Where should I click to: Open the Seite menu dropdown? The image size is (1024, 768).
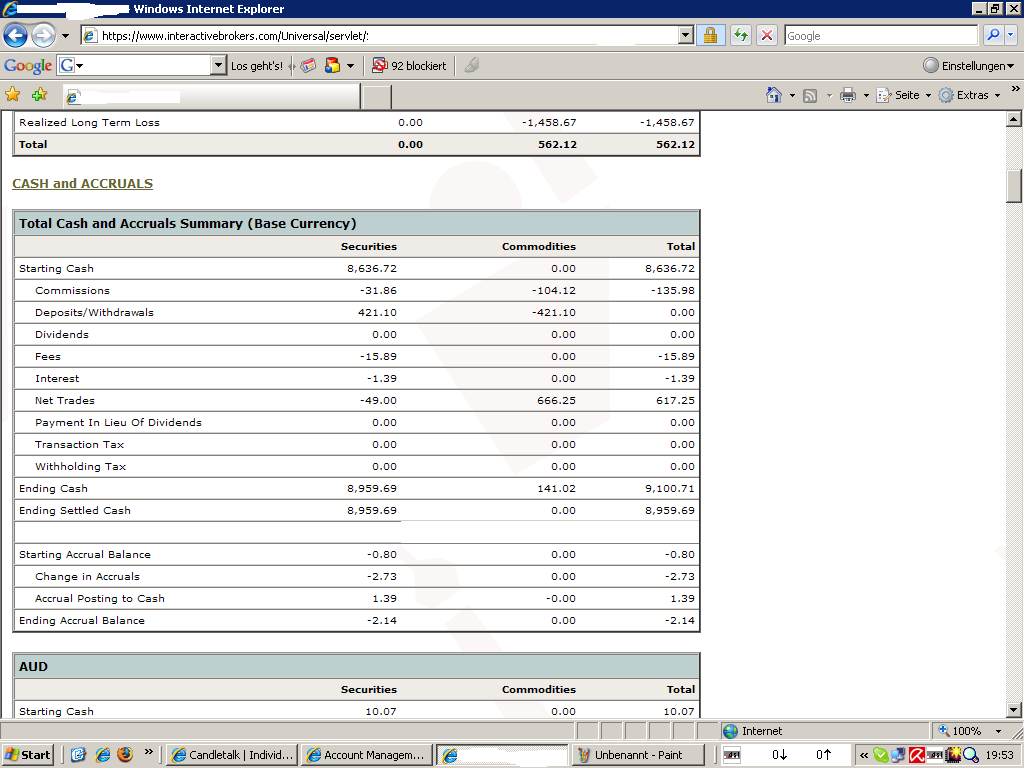pos(903,95)
